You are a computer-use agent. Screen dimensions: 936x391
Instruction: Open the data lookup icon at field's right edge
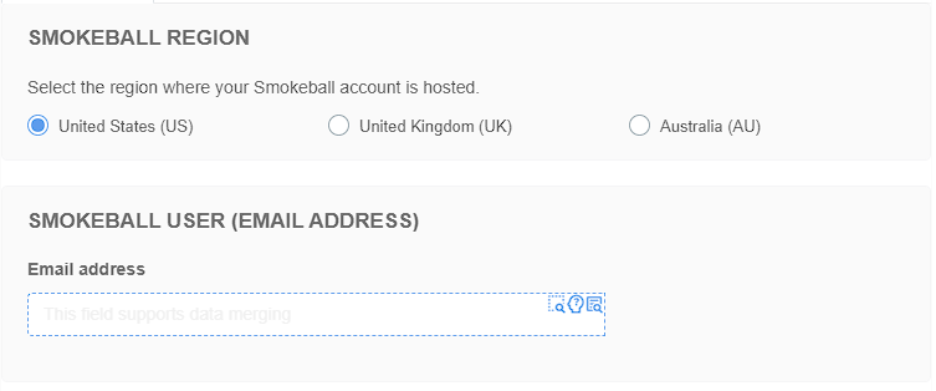coord(594,304)
